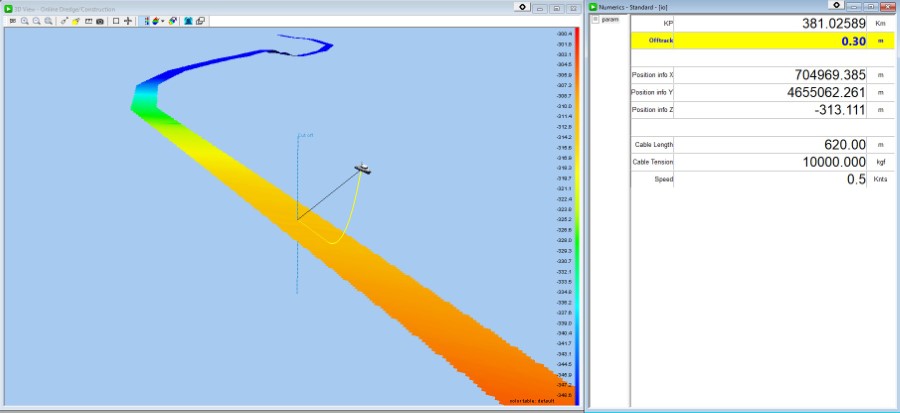Click the crosshair pan tool icon

click(128, 21)
